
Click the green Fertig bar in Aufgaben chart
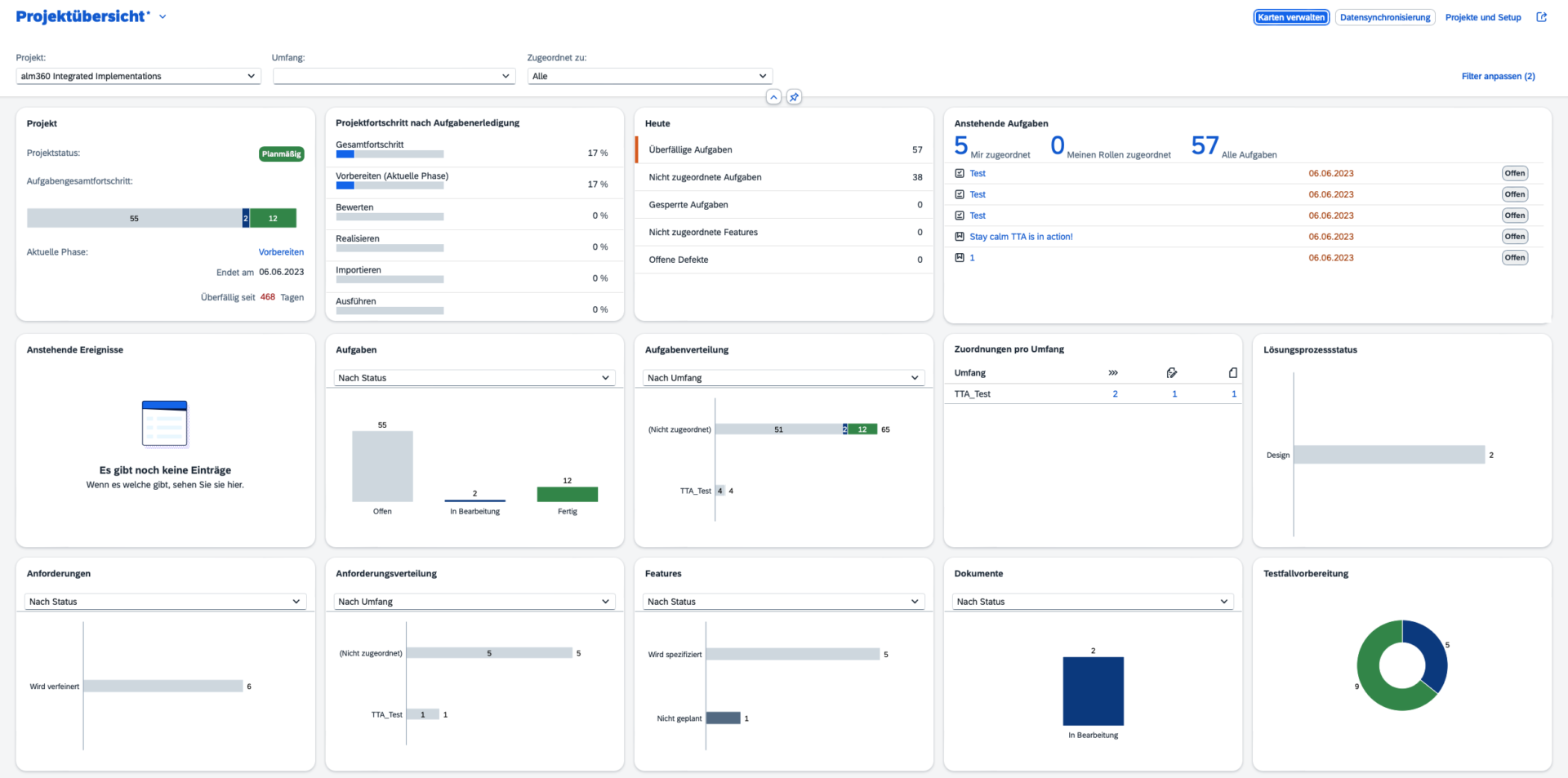tap(567, 494)
